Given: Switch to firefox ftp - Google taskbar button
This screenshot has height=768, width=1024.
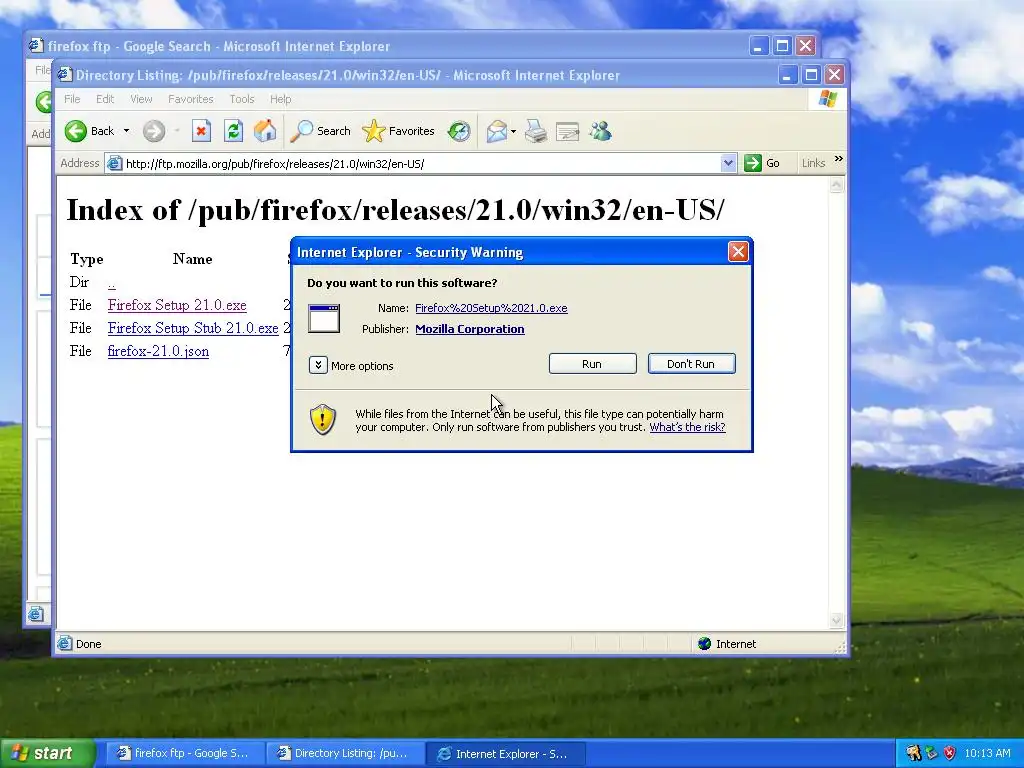Looking at the screenshot, I should (185, 753).
